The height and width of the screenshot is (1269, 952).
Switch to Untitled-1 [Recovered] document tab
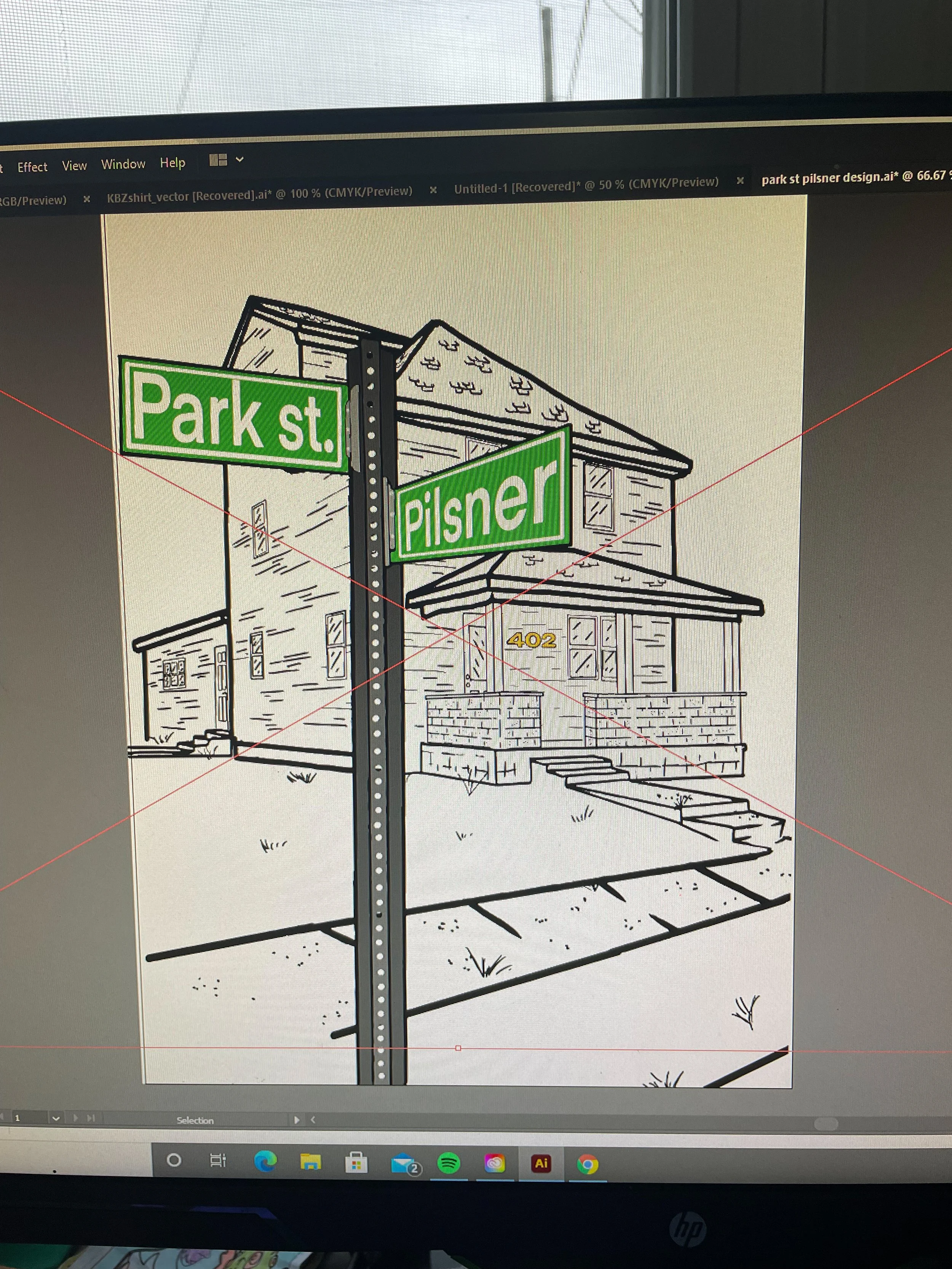pyautogui.click(x=586, y=184)
